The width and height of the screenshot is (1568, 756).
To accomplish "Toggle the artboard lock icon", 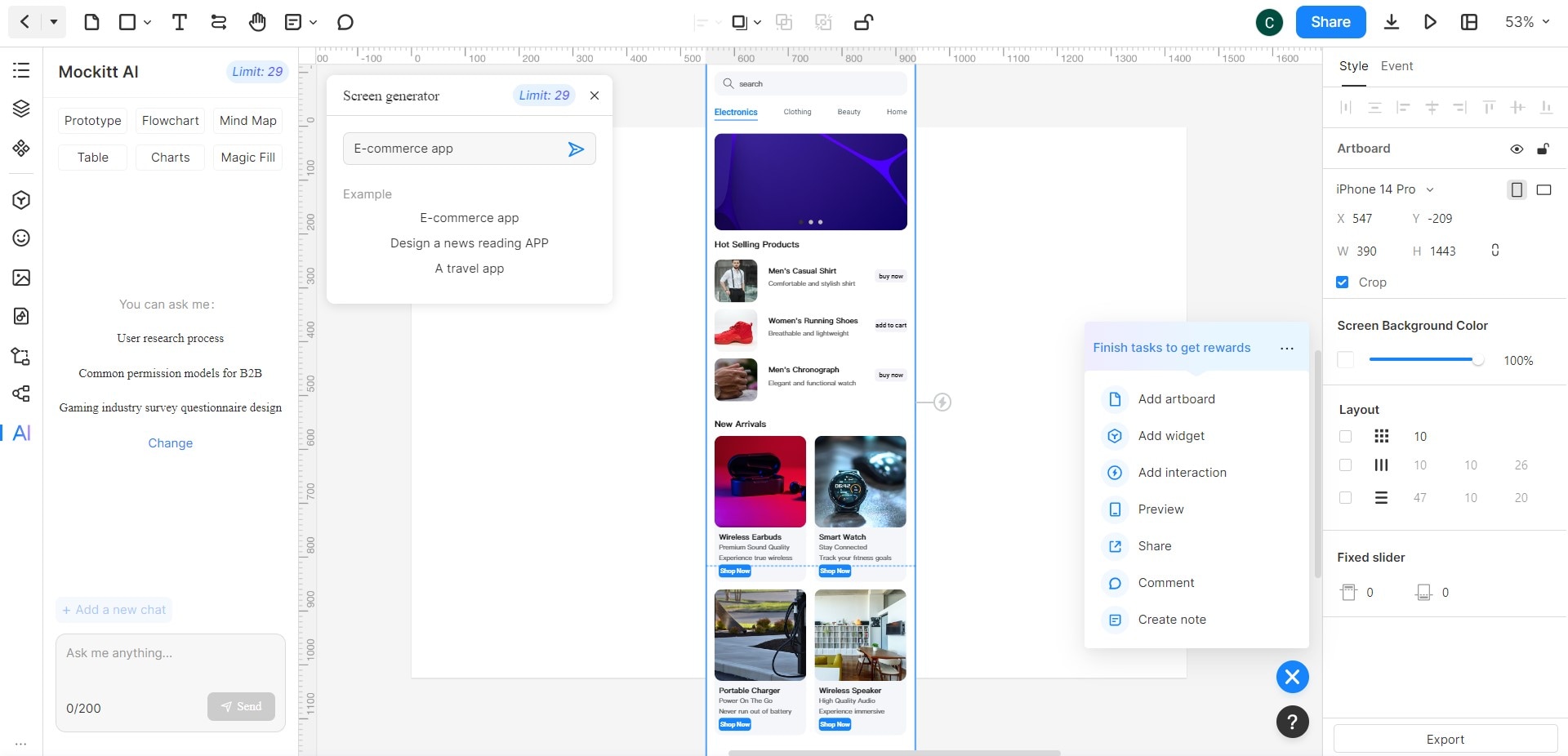I will 1543,149.
